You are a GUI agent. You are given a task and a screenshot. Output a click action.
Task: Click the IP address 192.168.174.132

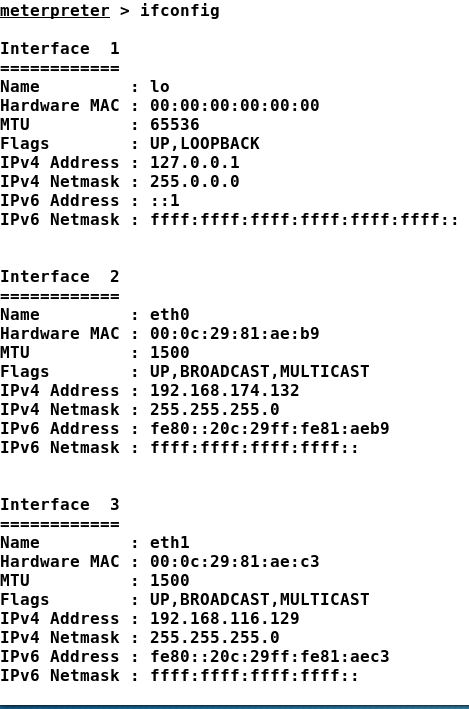[225, 390]
